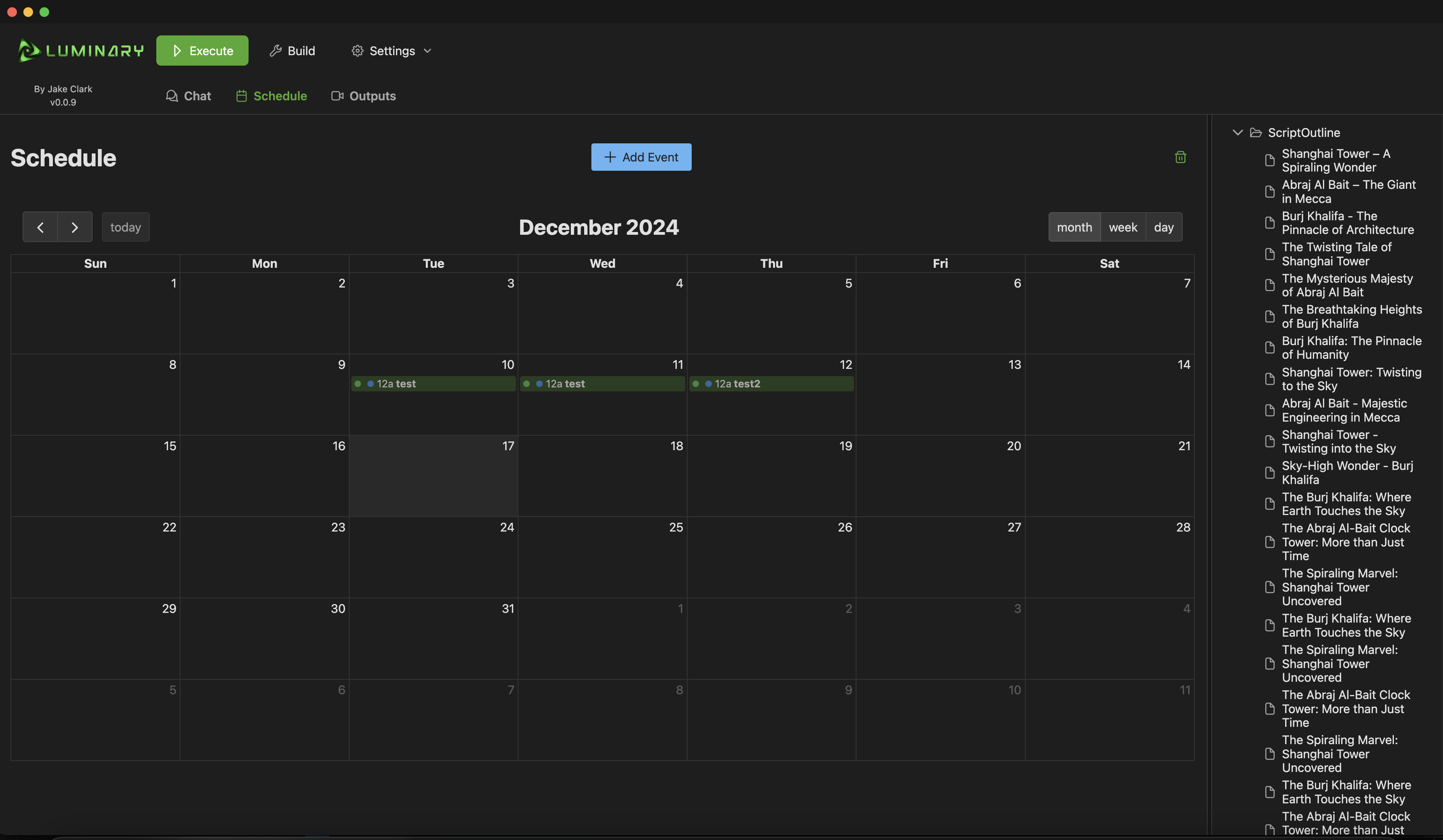Click the play icon on Execute
The width and height of the screenshot is (1443, 840).
177,50
